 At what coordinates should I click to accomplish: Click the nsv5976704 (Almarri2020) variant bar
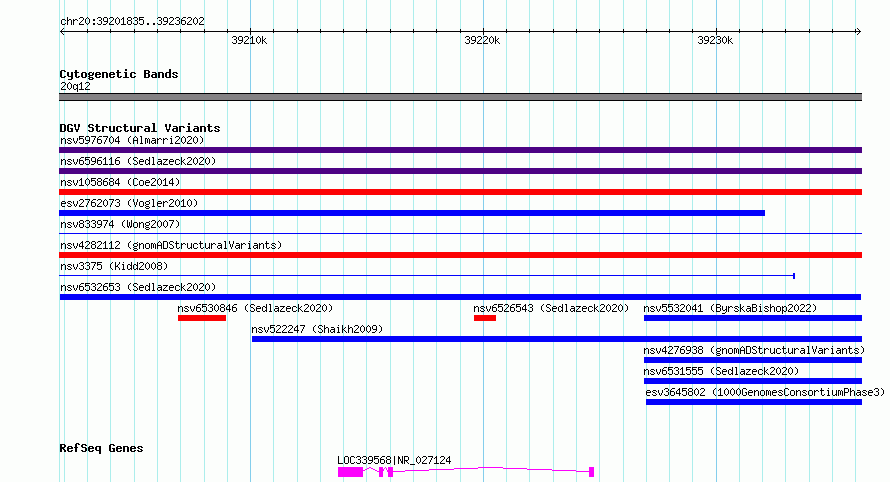pyautogui.click(x=460, y=150)
